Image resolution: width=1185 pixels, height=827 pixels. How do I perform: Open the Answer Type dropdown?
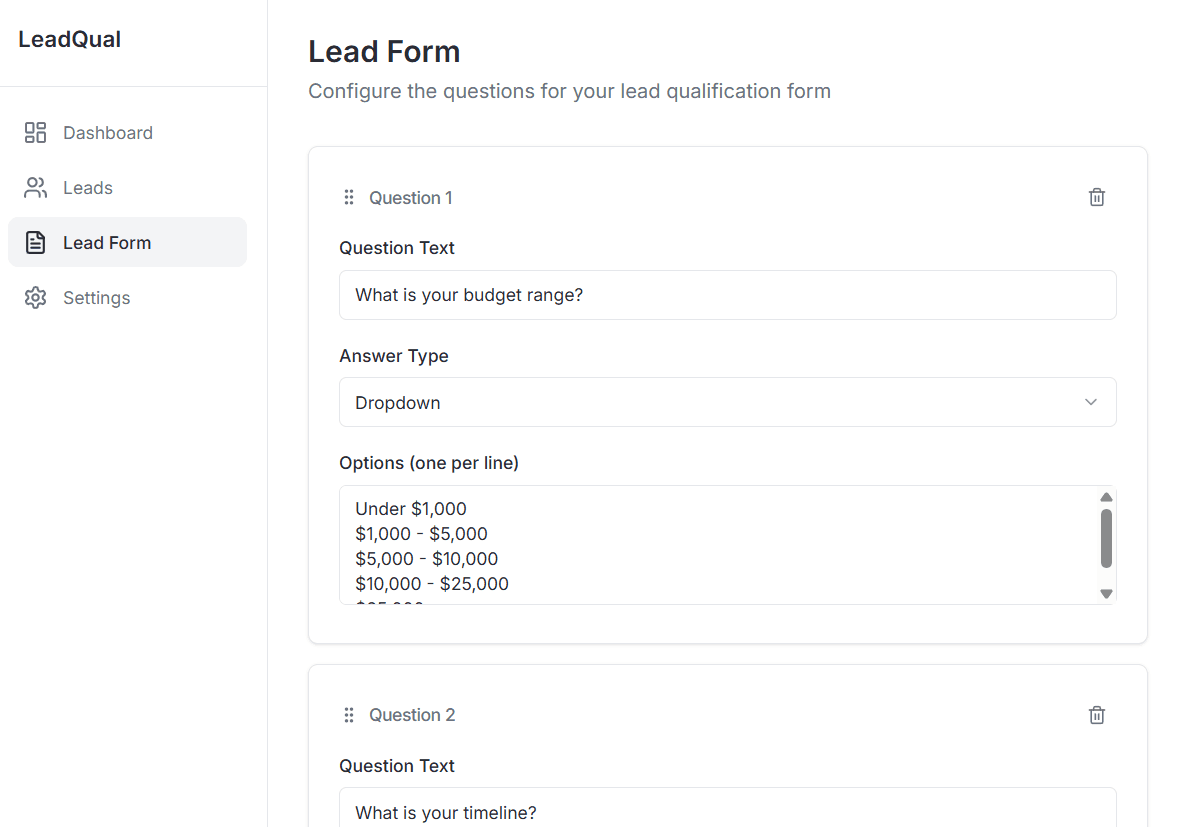click(727, 402)
